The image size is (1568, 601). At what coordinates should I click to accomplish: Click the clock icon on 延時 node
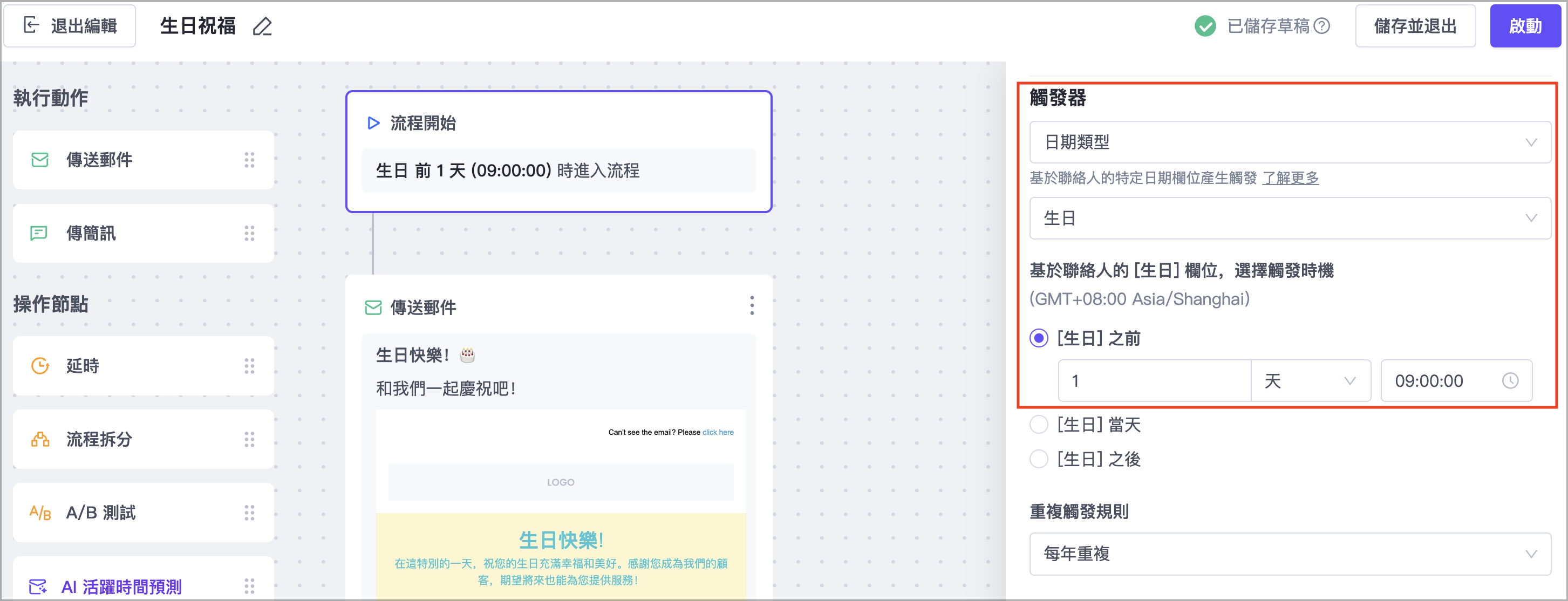pos(40,366)
